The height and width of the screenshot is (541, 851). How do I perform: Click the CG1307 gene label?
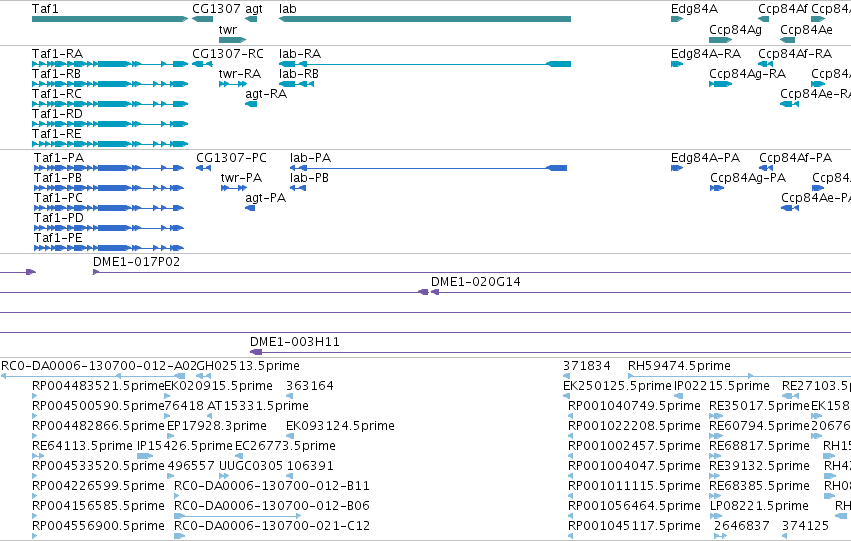click(216, 9)
